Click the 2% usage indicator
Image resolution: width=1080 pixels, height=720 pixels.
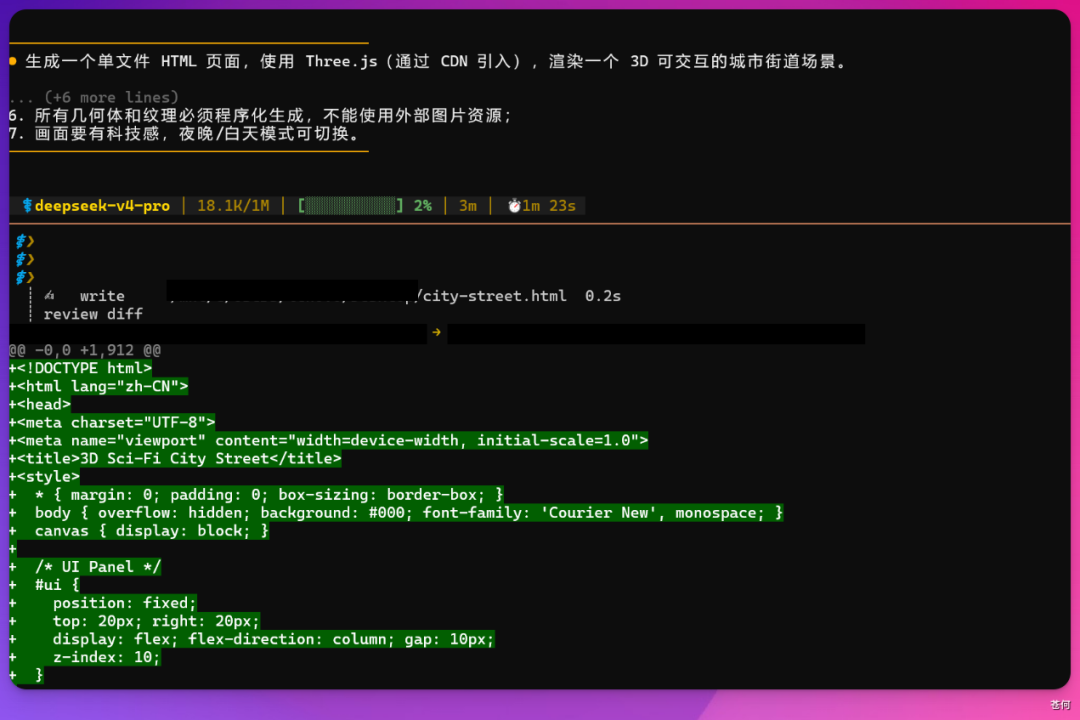[423, 205]
